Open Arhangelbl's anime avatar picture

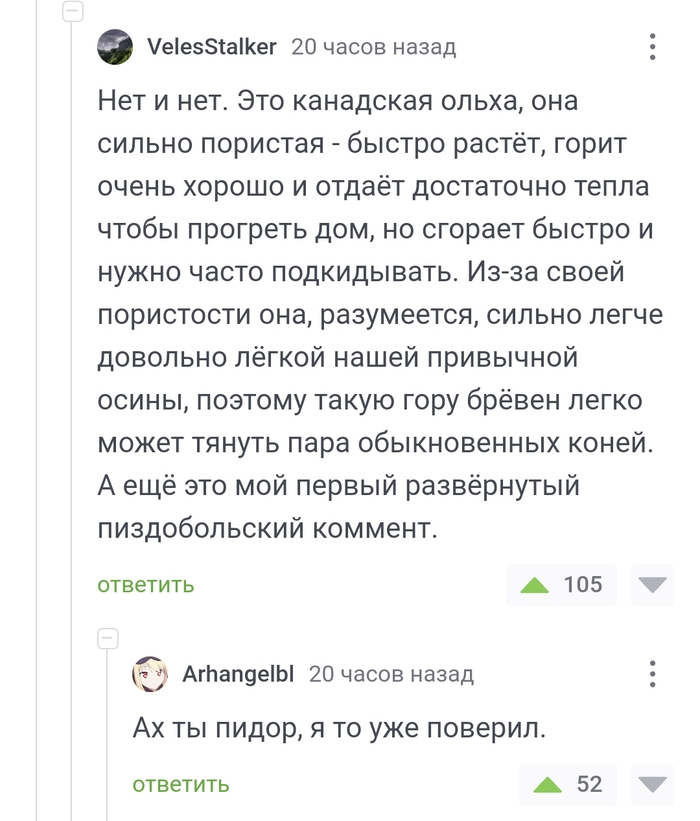(x=150, y=675)
